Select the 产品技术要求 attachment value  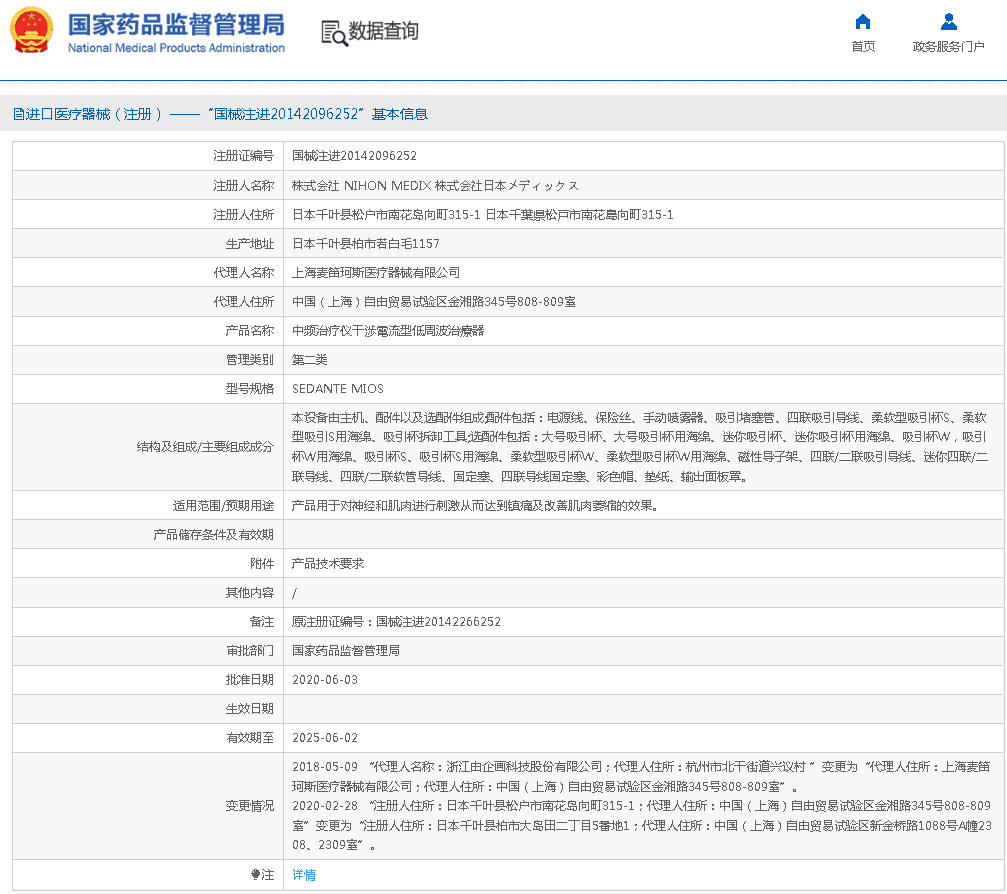(x=328, y=563)
